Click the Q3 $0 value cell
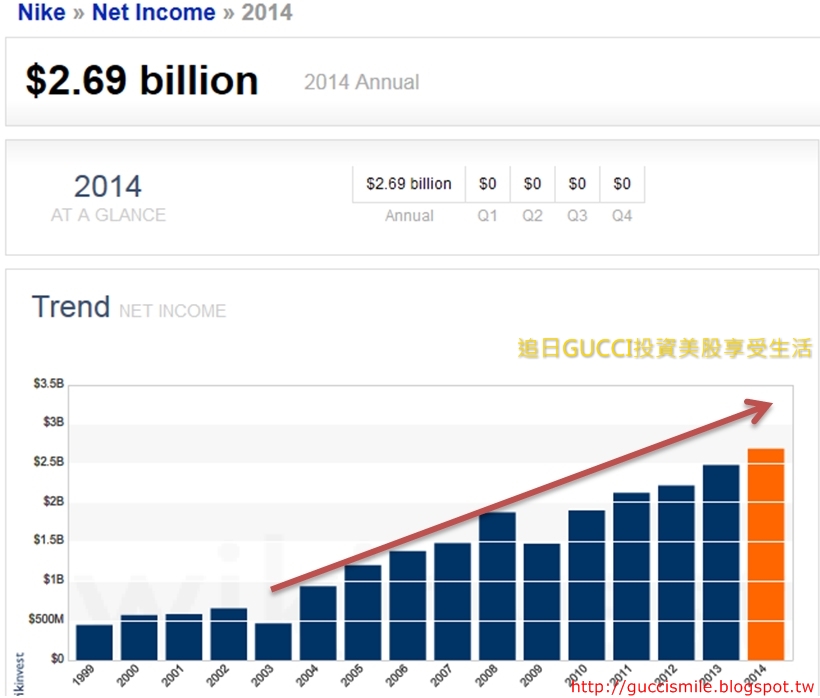820x698 pixels. pyautogui.click(x=577, y=184)
